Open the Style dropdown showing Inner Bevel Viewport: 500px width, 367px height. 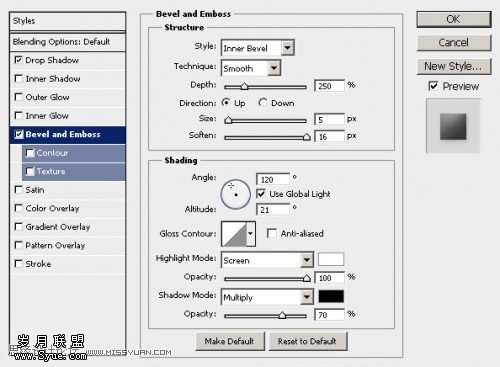(257, 48)
